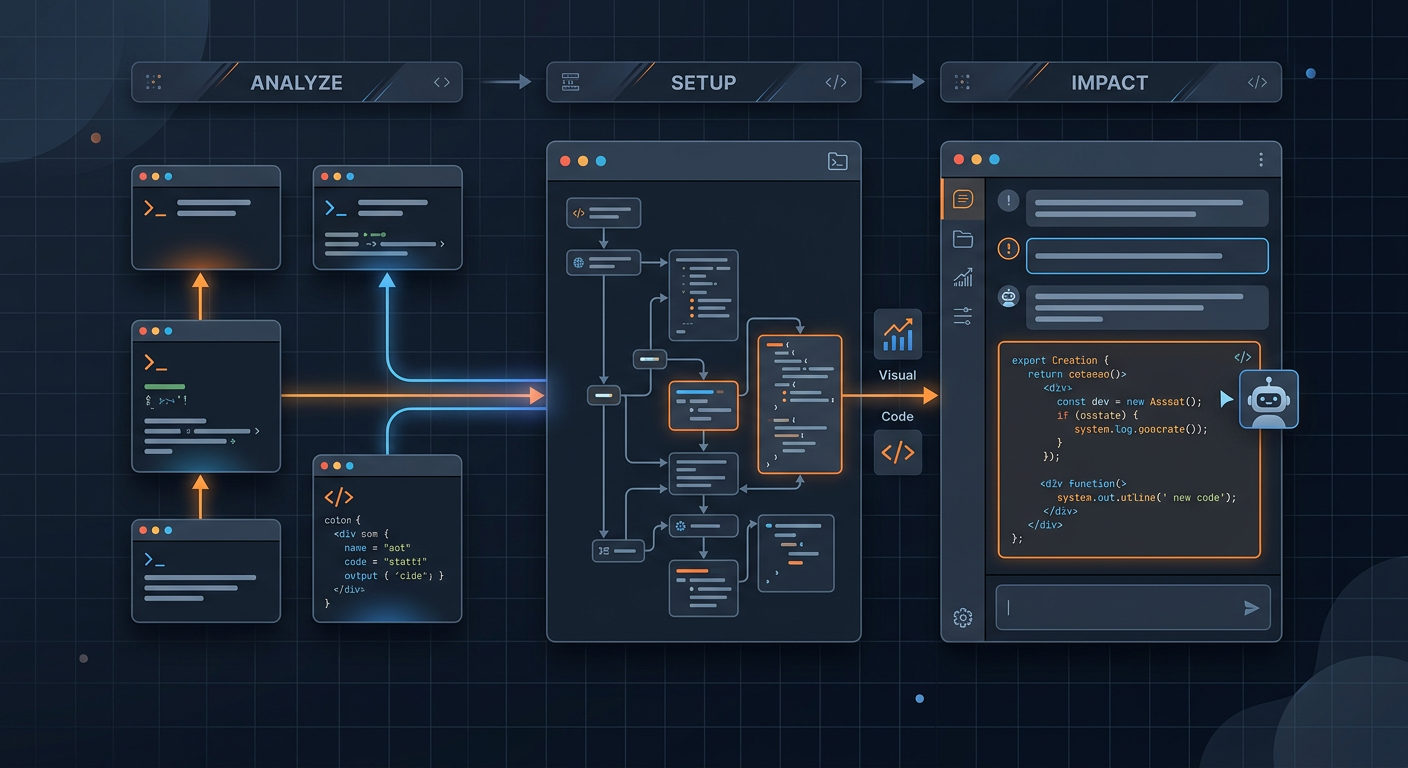Open the Visual chart icon between panels
The width and height of the screenshot is (1408, 768).
897,334
